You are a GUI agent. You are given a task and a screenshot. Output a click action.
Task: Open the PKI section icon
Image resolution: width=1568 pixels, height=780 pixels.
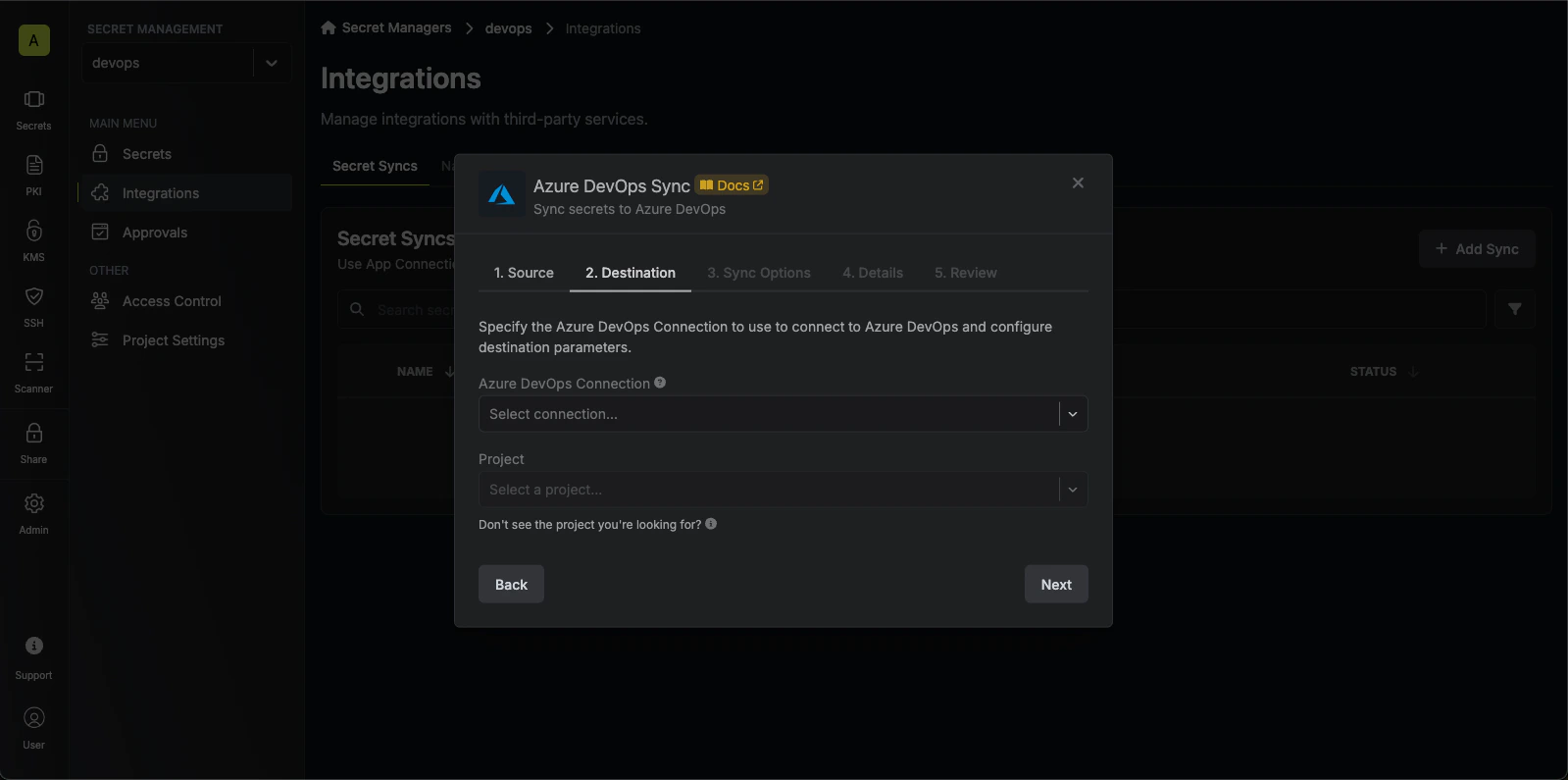33,175
